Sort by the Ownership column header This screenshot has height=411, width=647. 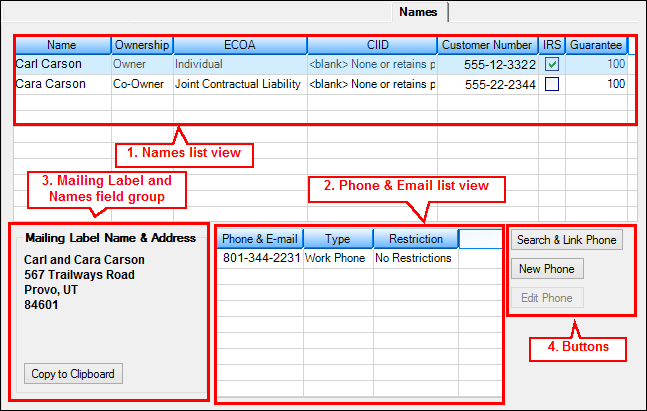pyautogui.click(x=142, y=45)
